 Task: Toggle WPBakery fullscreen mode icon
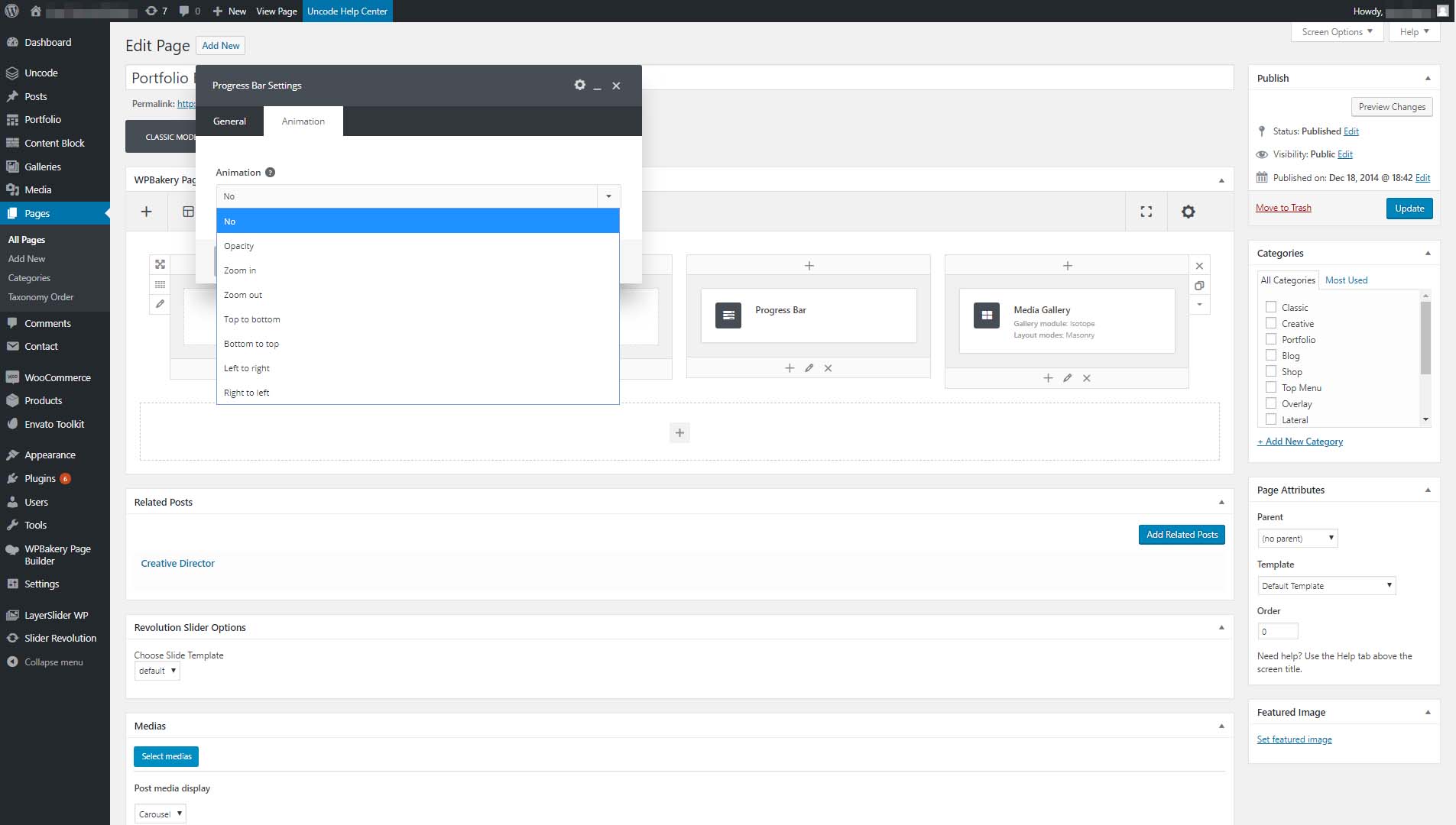click(1146, 212)
